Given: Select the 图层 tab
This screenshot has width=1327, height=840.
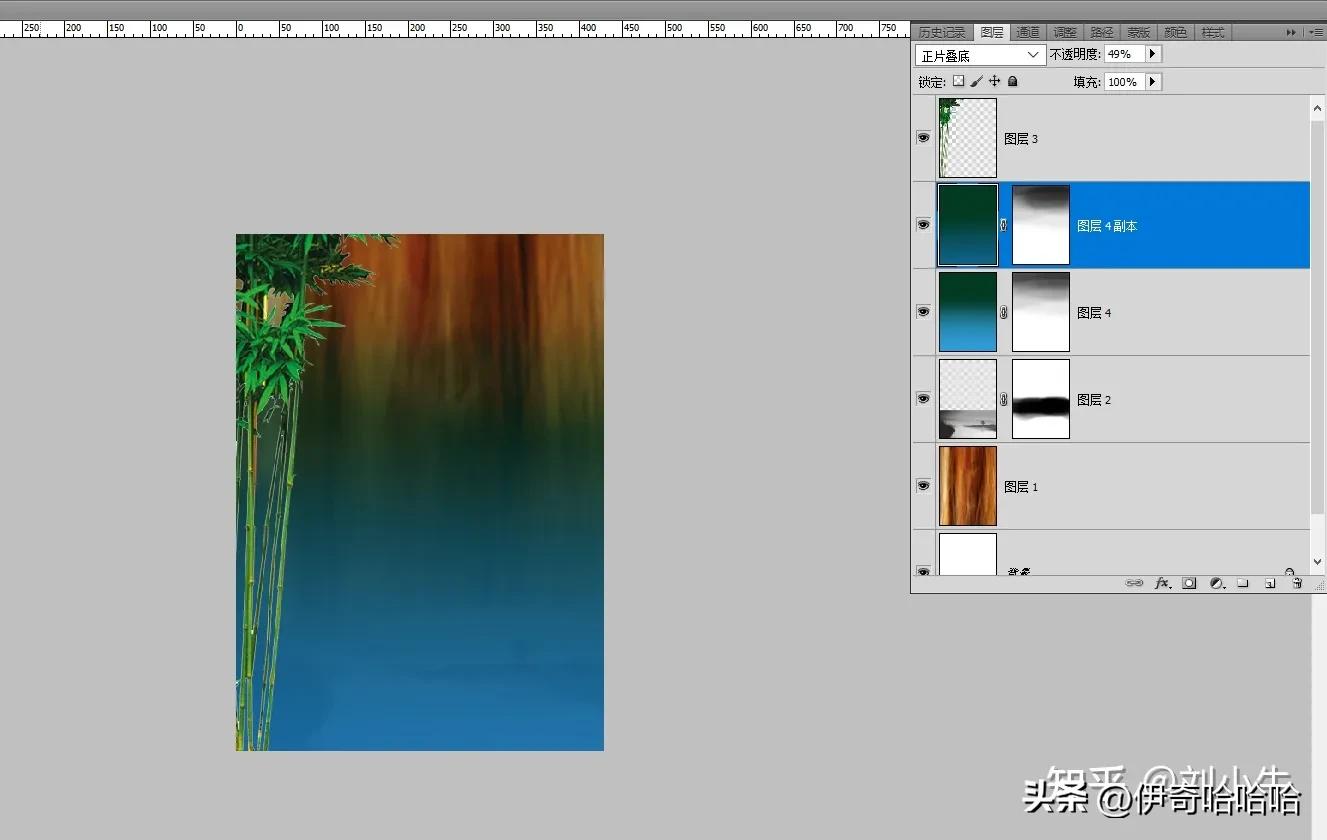Looking at the screenshot, I should pos(992,33).
